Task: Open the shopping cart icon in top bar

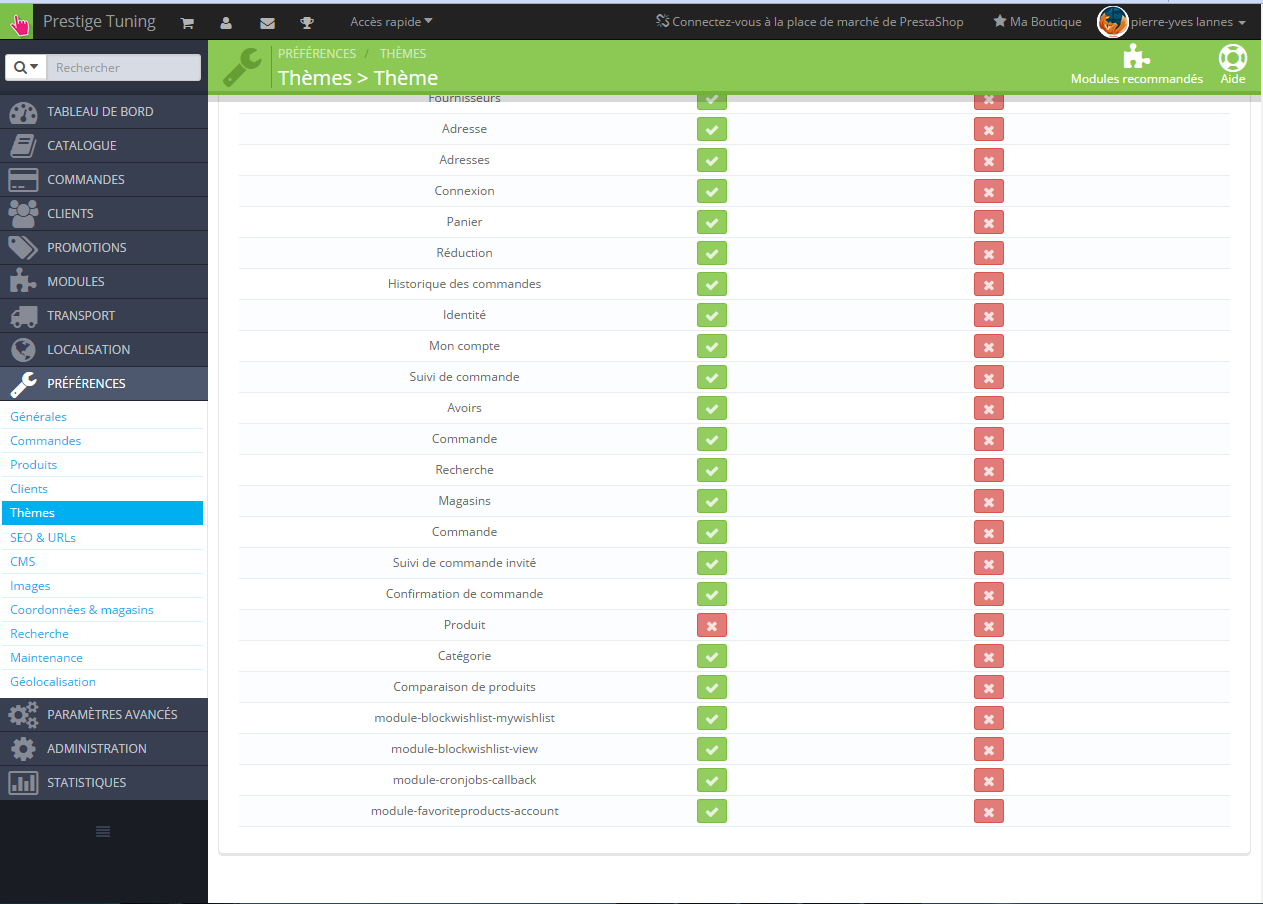Action: pos(187,22)
